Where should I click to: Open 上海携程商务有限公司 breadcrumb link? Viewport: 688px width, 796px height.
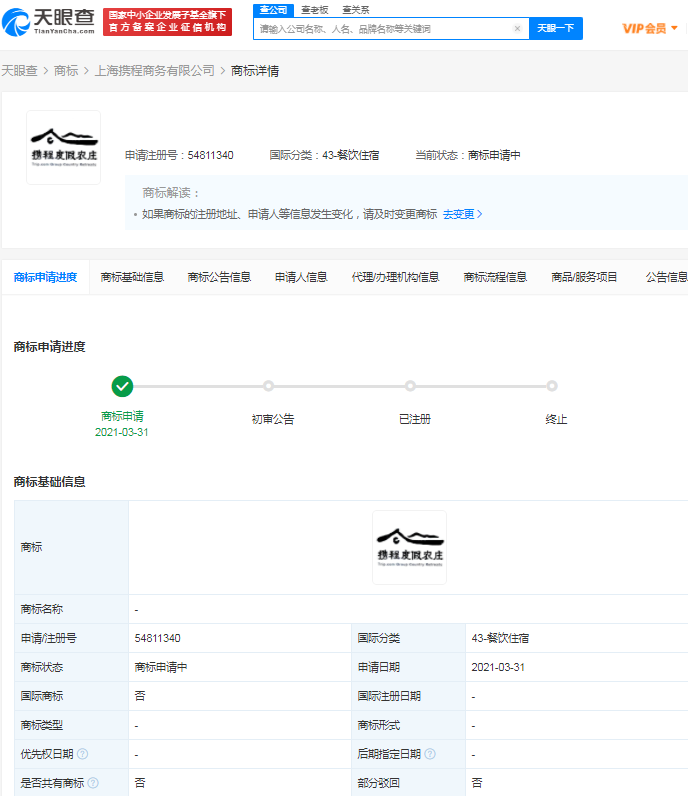click(154, 71)
